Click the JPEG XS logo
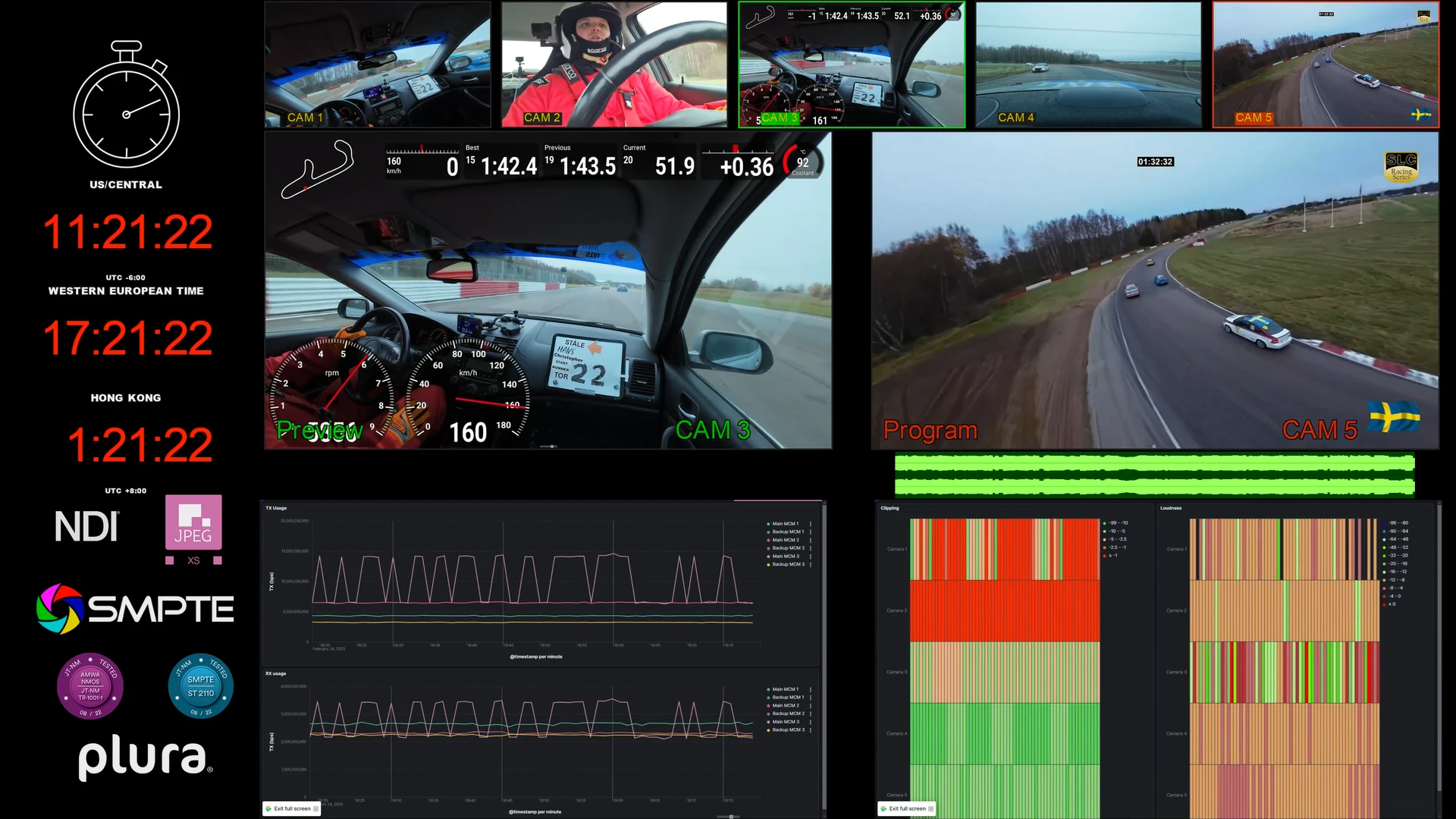The width and height of the screenshot is (1456, 819). pos(193,530)
